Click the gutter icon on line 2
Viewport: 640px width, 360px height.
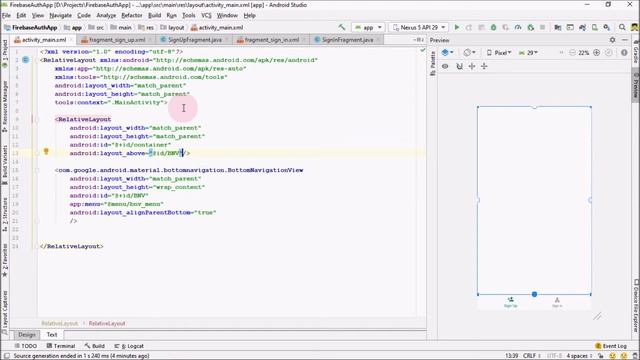26,60
